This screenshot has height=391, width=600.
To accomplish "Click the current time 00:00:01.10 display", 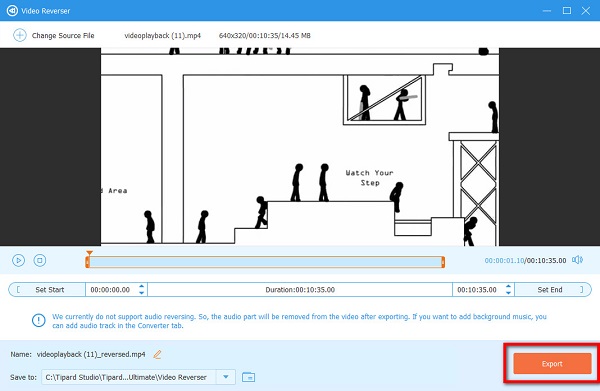I will 504,261.
